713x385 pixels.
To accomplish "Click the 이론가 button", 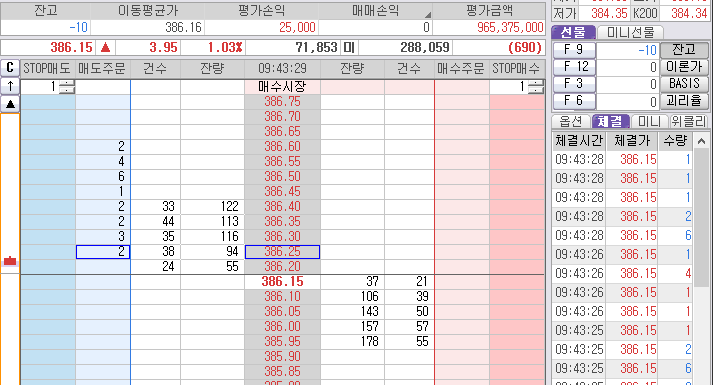I will (684, 67).
